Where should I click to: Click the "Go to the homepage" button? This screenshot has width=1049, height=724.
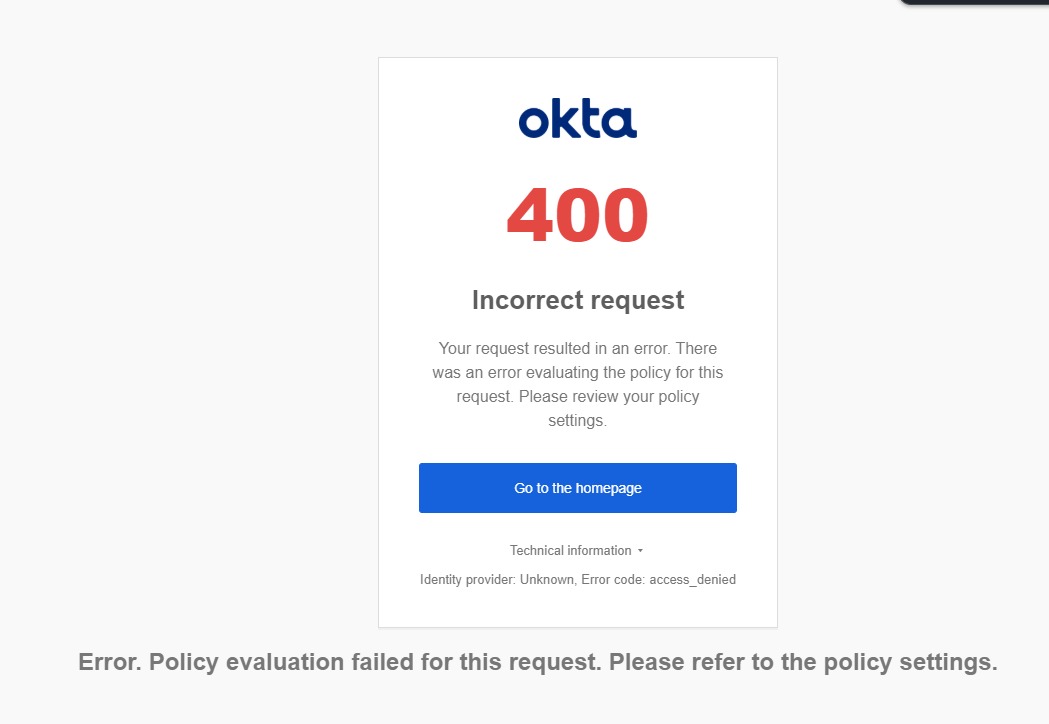tap(578, 488)
